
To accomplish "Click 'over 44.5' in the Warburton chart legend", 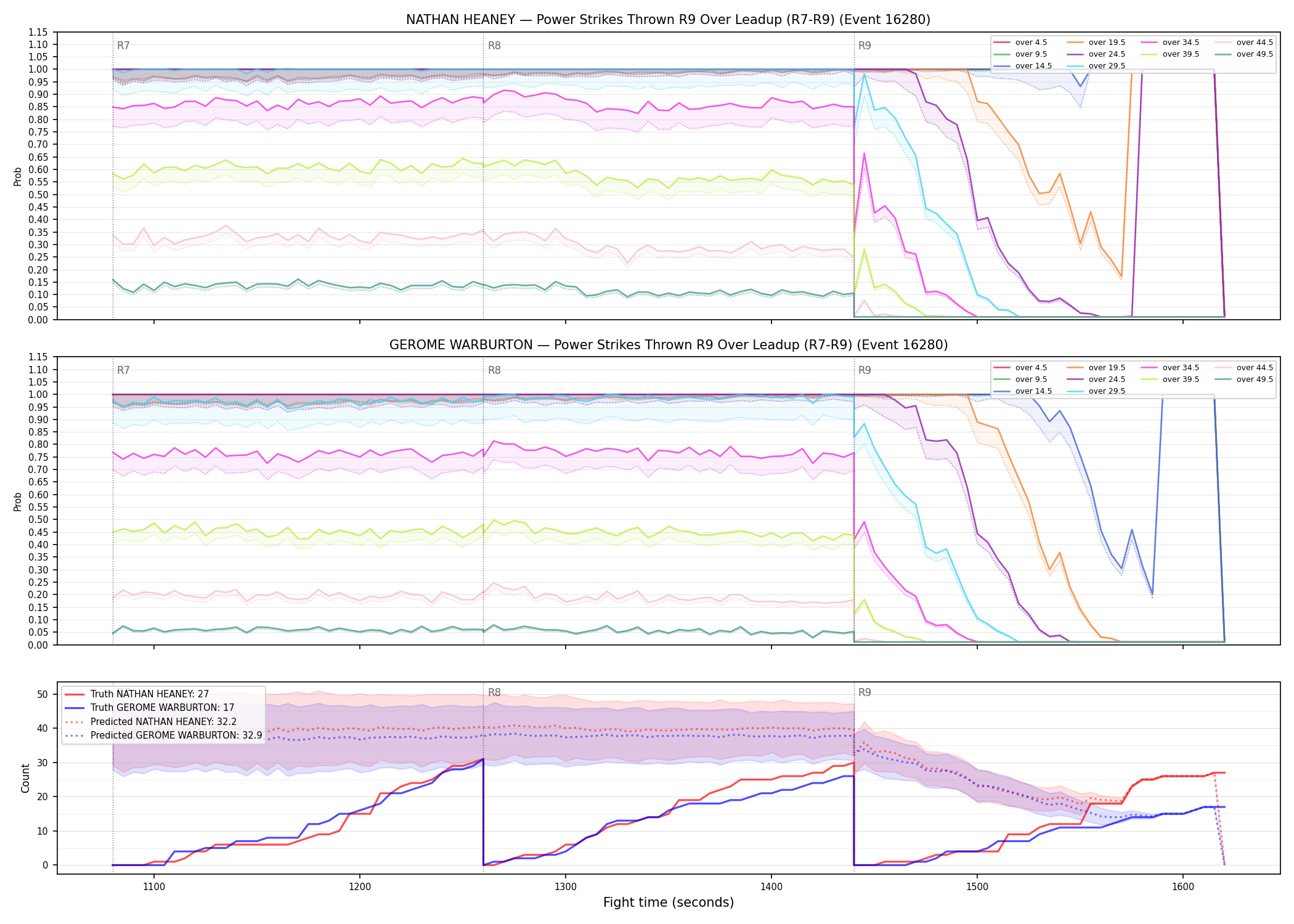I will point(1255,368).
